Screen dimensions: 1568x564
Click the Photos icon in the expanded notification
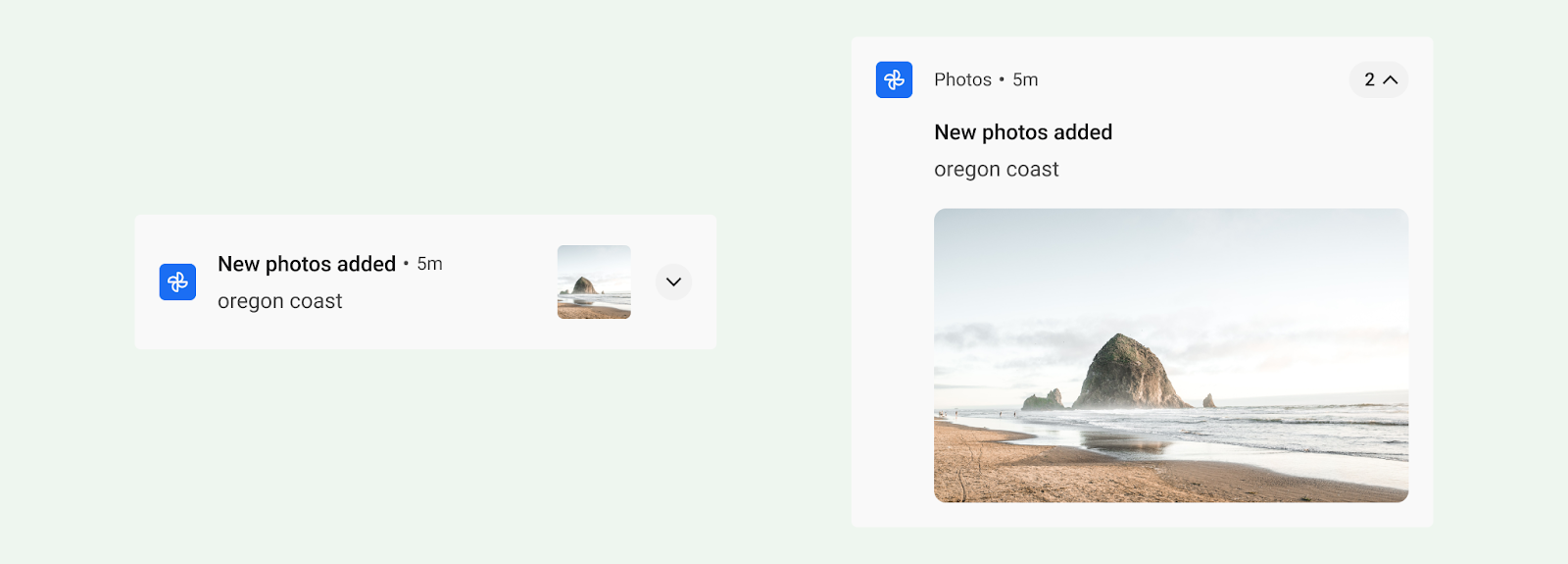[894, 79]
